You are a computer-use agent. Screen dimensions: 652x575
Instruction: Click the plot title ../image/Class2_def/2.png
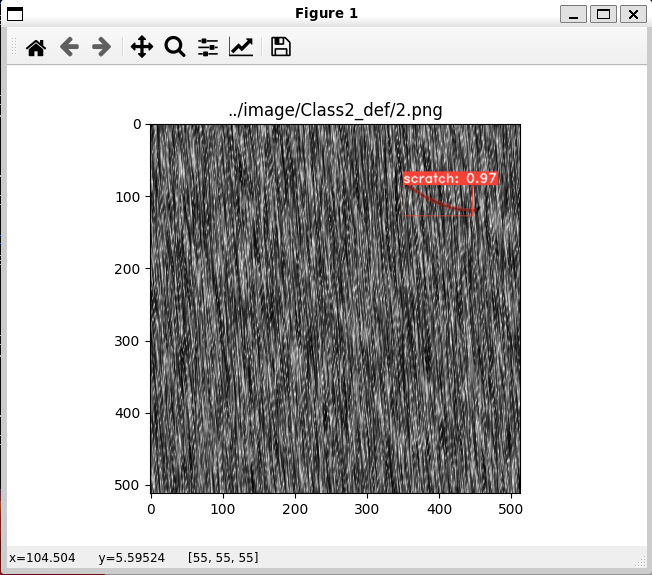pos(335,110)
